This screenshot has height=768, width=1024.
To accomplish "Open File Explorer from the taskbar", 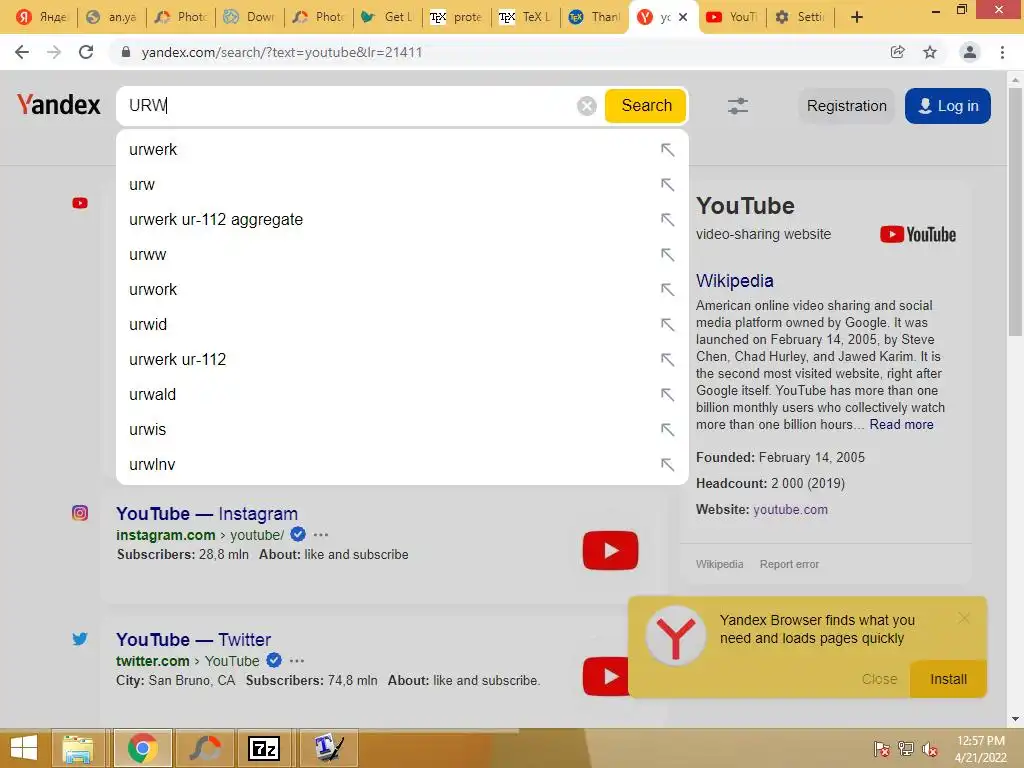I will tap(78, 748).
